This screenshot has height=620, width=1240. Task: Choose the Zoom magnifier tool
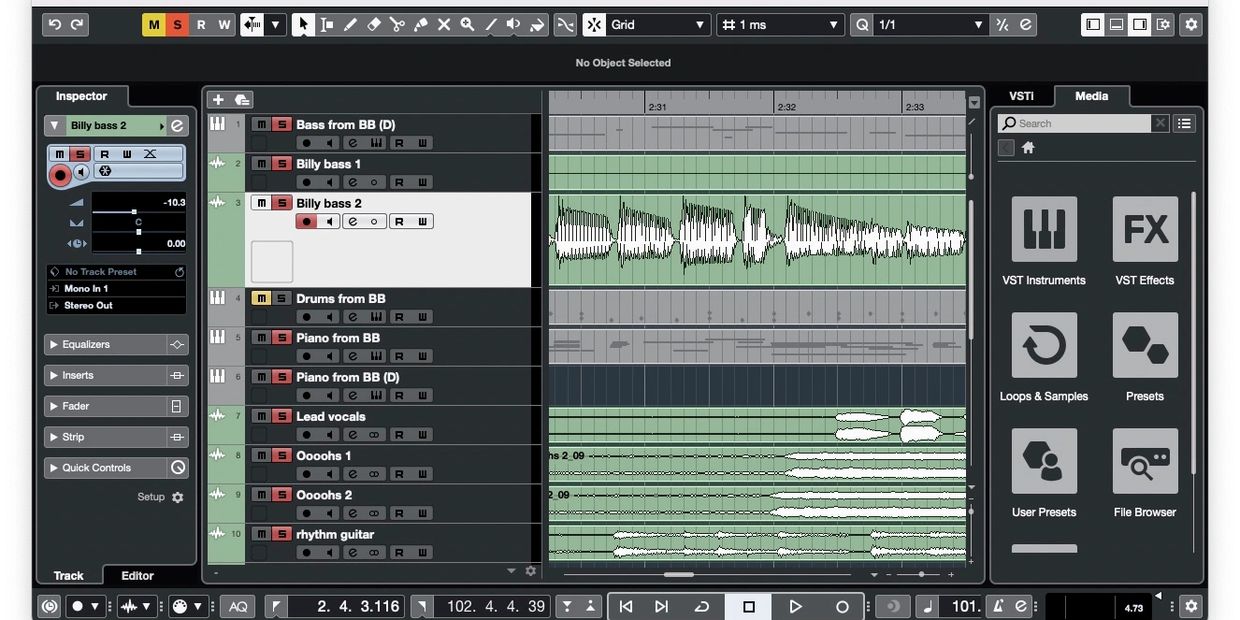click(x=467, y=25)
